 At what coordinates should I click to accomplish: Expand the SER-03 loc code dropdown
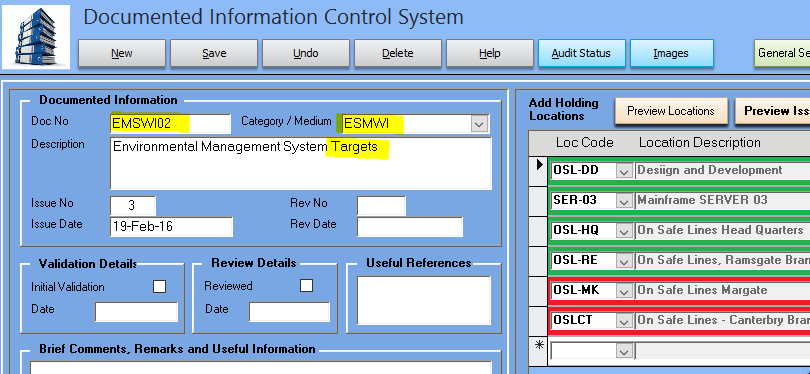(x=624, y=201)
